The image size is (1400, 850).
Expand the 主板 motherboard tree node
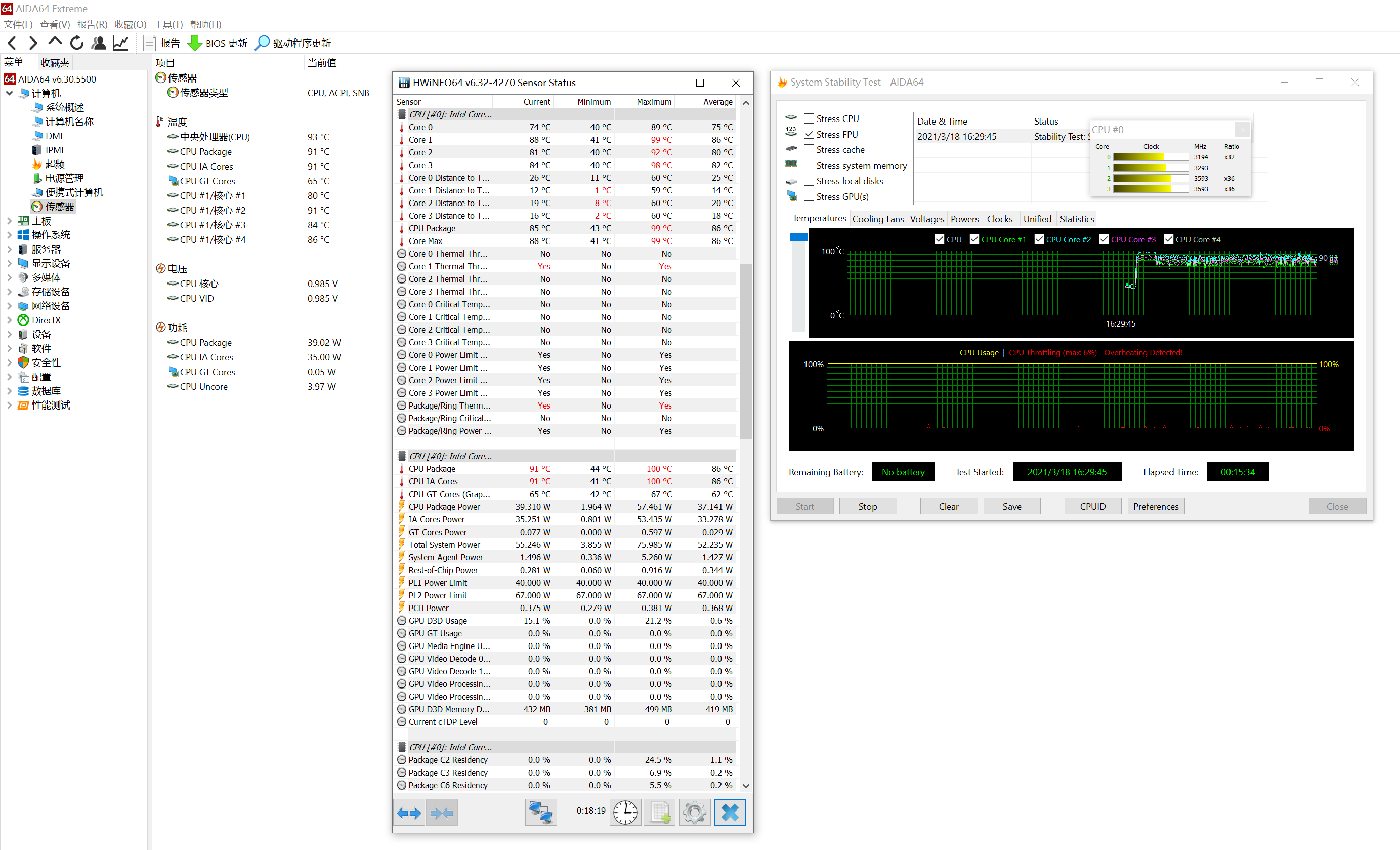(10, 221)
